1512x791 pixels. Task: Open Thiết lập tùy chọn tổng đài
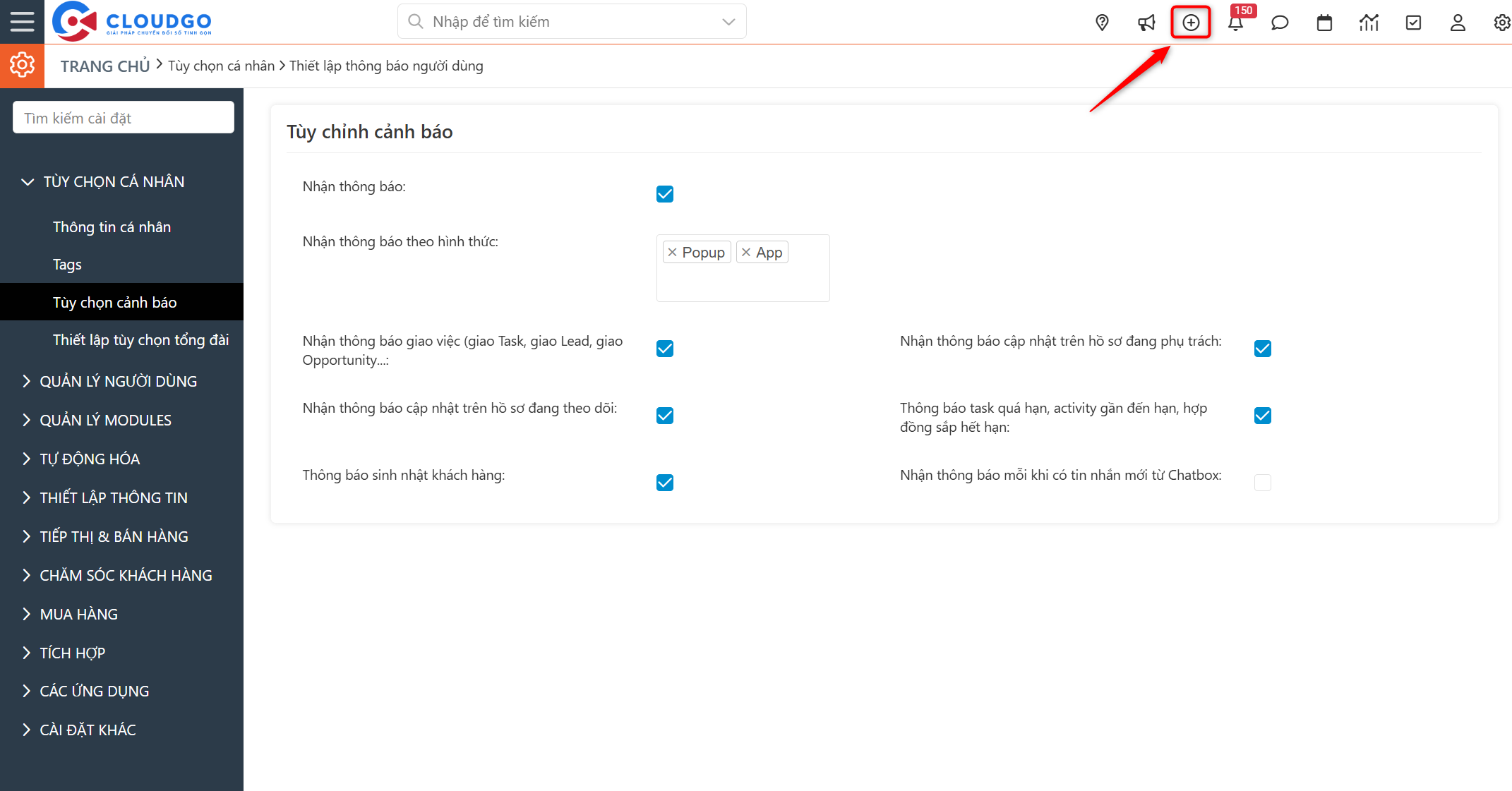pos(140,339)
